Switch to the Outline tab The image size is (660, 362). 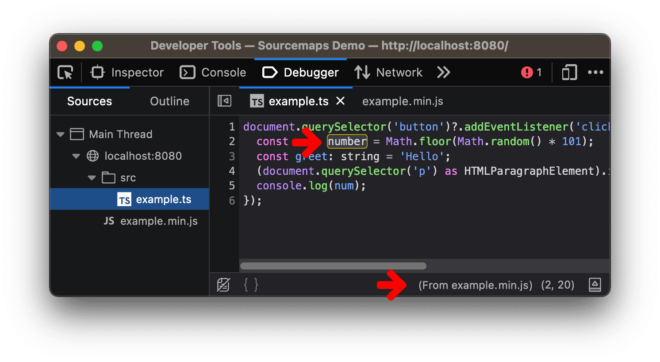[x=170, y=101]
